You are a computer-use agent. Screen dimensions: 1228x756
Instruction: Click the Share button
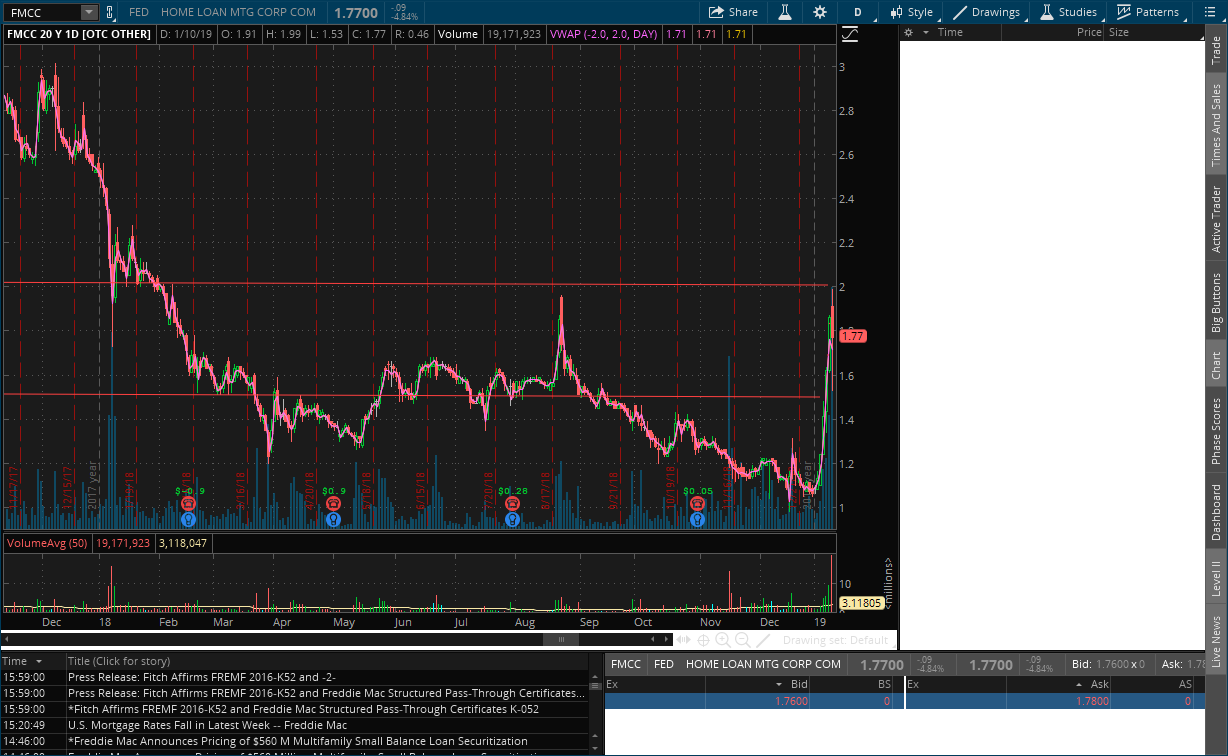click(x=733, y=12)
